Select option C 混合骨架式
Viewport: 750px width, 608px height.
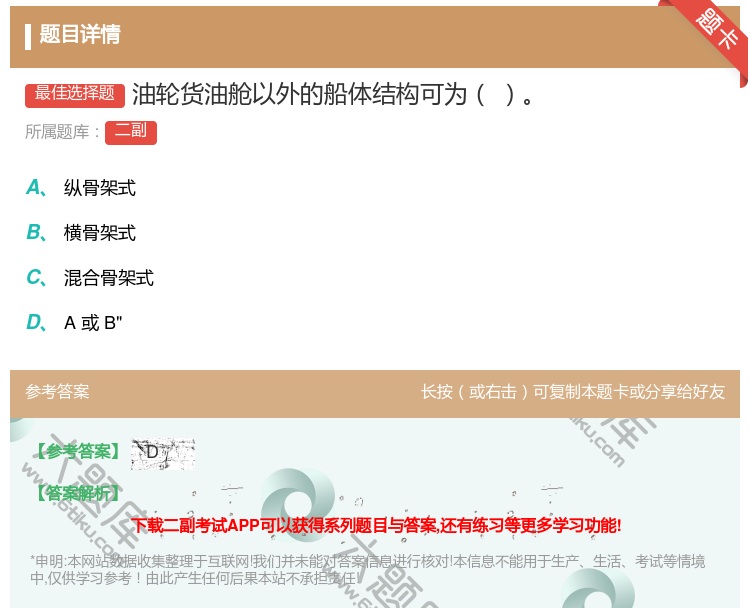[90, 277]
